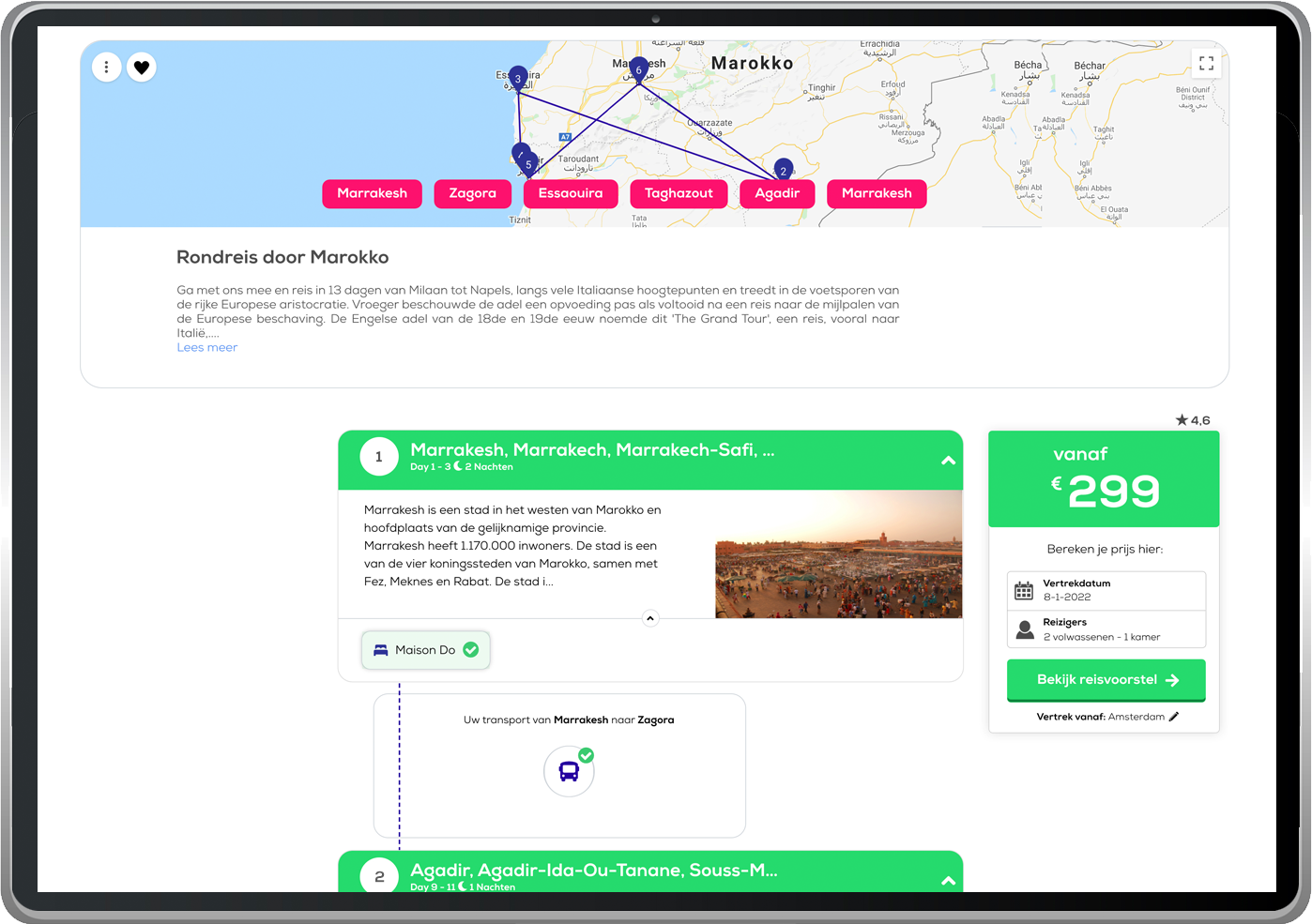Click the calendar icon beside Vertrekdatum
The width and height of the screenshot is (1312, 924).
[1024, 590]
